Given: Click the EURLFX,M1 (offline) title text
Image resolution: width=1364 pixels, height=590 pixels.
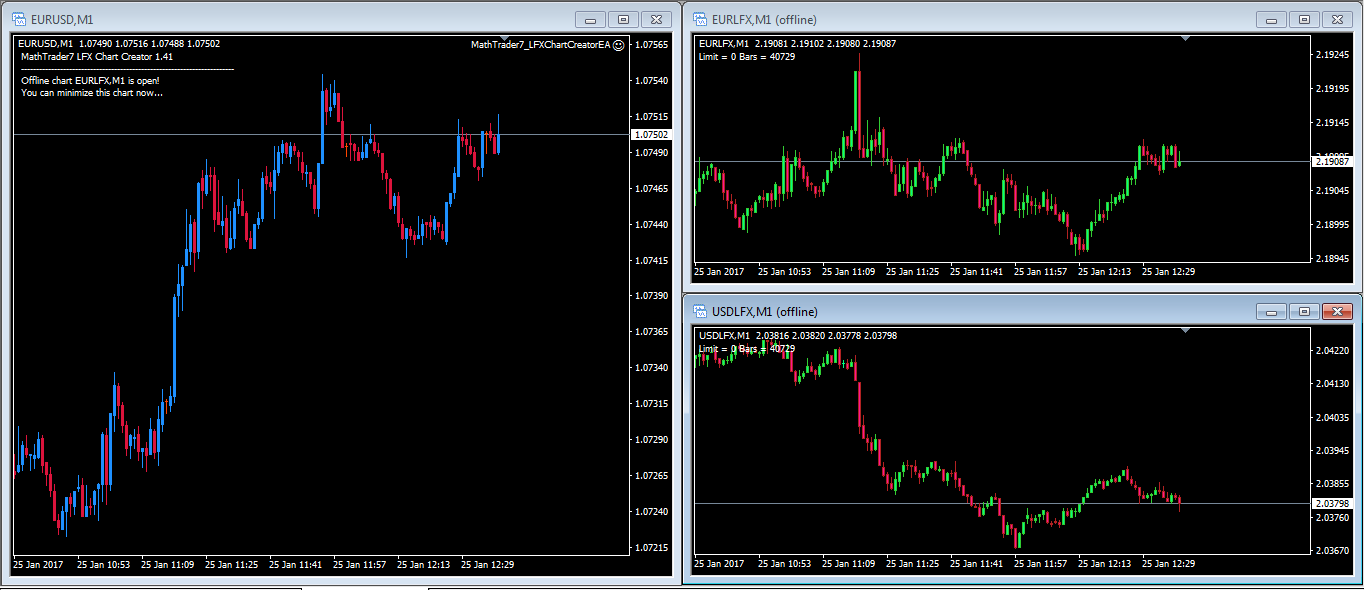Looking at the screenshot, I should [x=764, y=19].
